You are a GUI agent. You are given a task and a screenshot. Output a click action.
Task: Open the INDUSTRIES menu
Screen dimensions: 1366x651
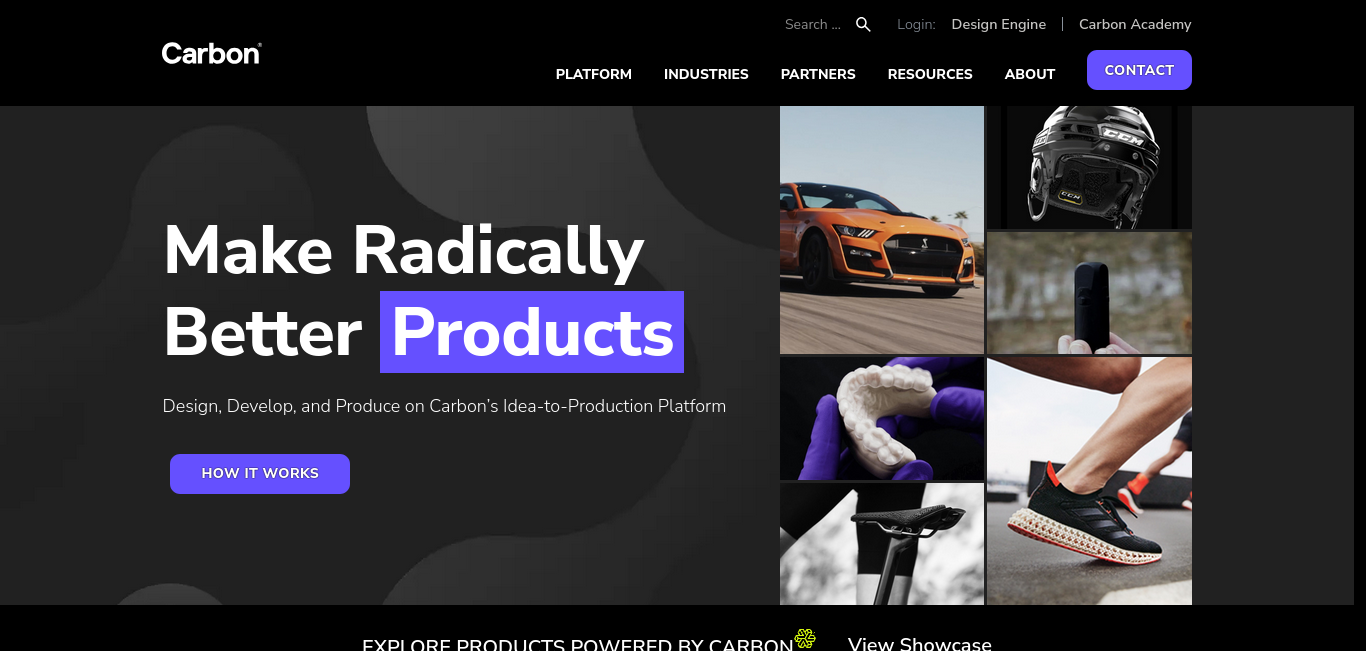click(706, 74)
